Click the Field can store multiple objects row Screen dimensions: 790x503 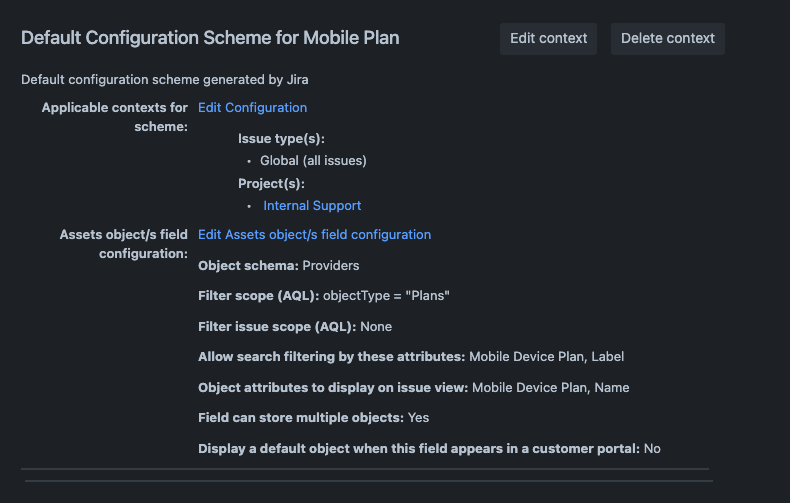313,418
